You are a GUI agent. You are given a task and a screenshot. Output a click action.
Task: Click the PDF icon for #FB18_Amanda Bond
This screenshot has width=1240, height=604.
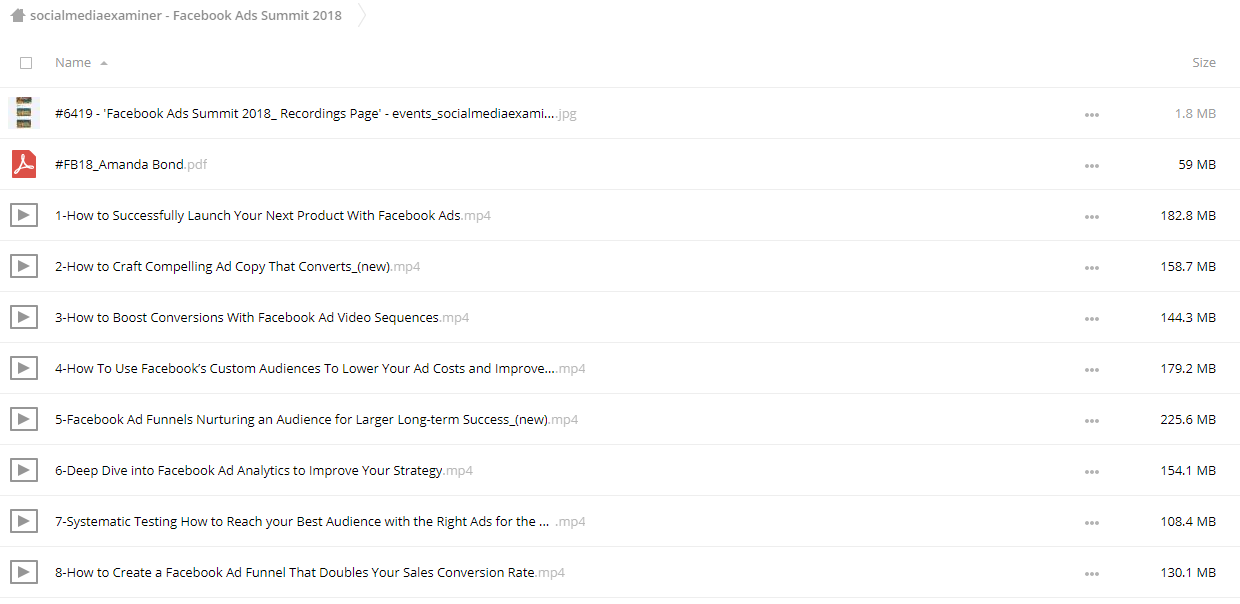24,164
